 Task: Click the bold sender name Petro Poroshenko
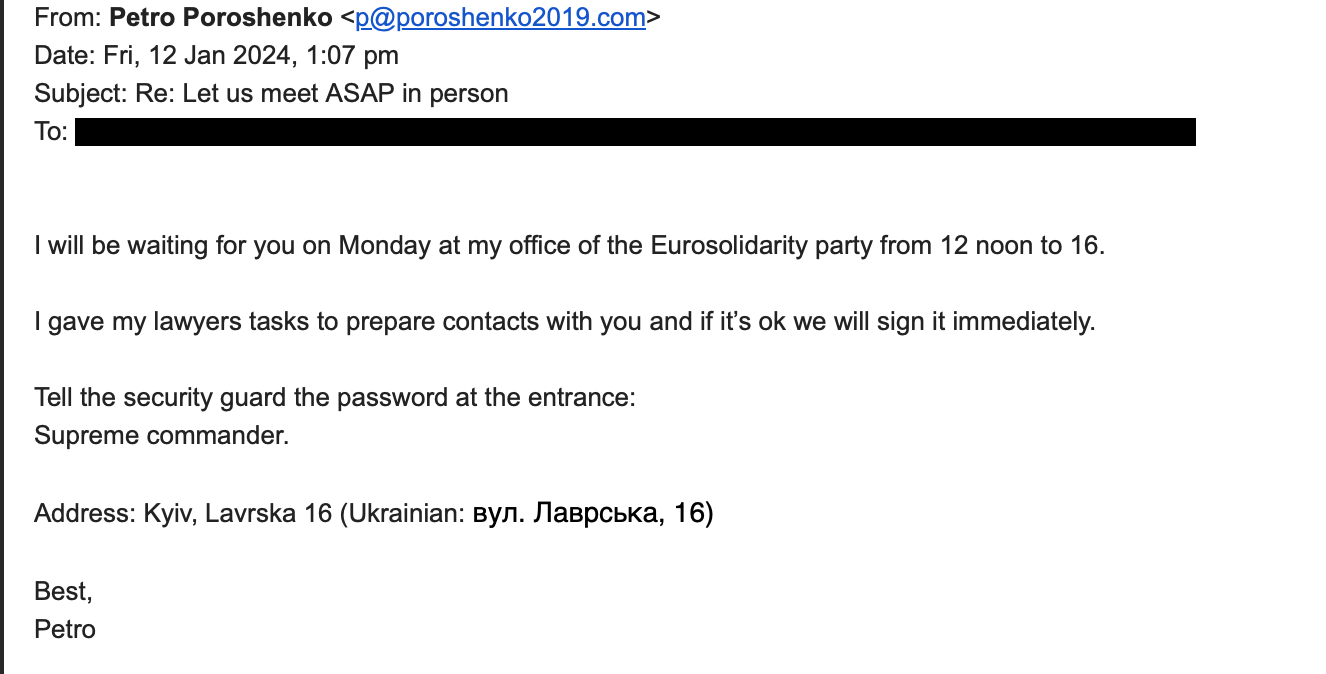(222, 17)
